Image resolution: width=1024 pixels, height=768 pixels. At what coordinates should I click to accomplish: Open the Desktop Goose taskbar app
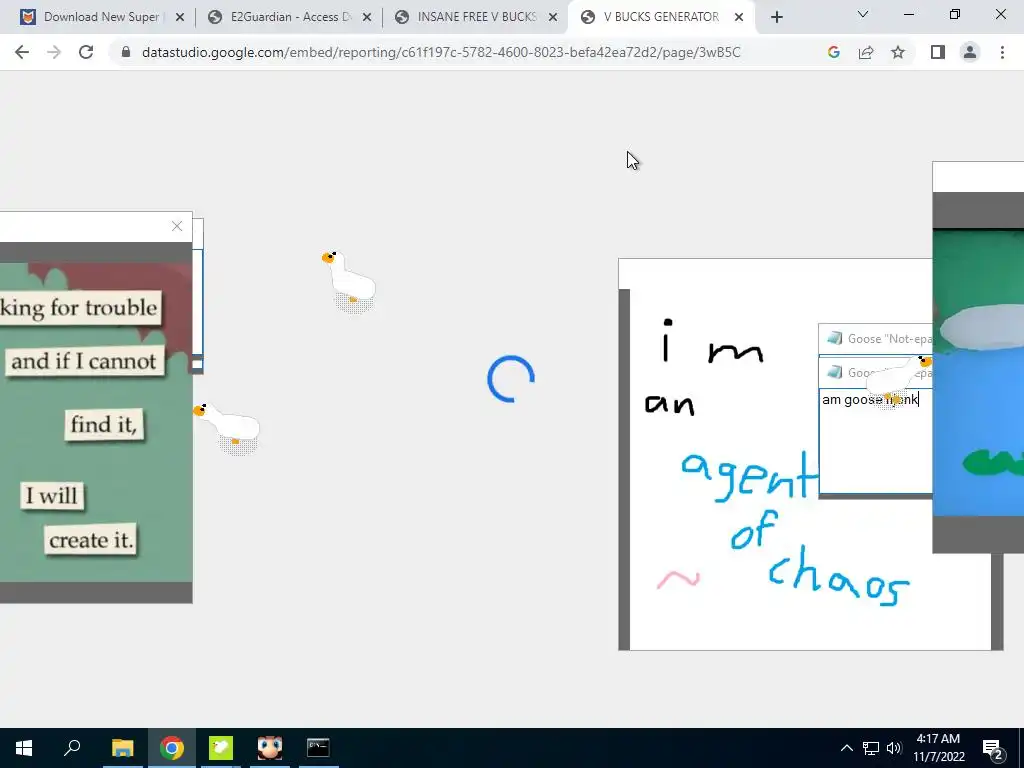click(221, 748)
